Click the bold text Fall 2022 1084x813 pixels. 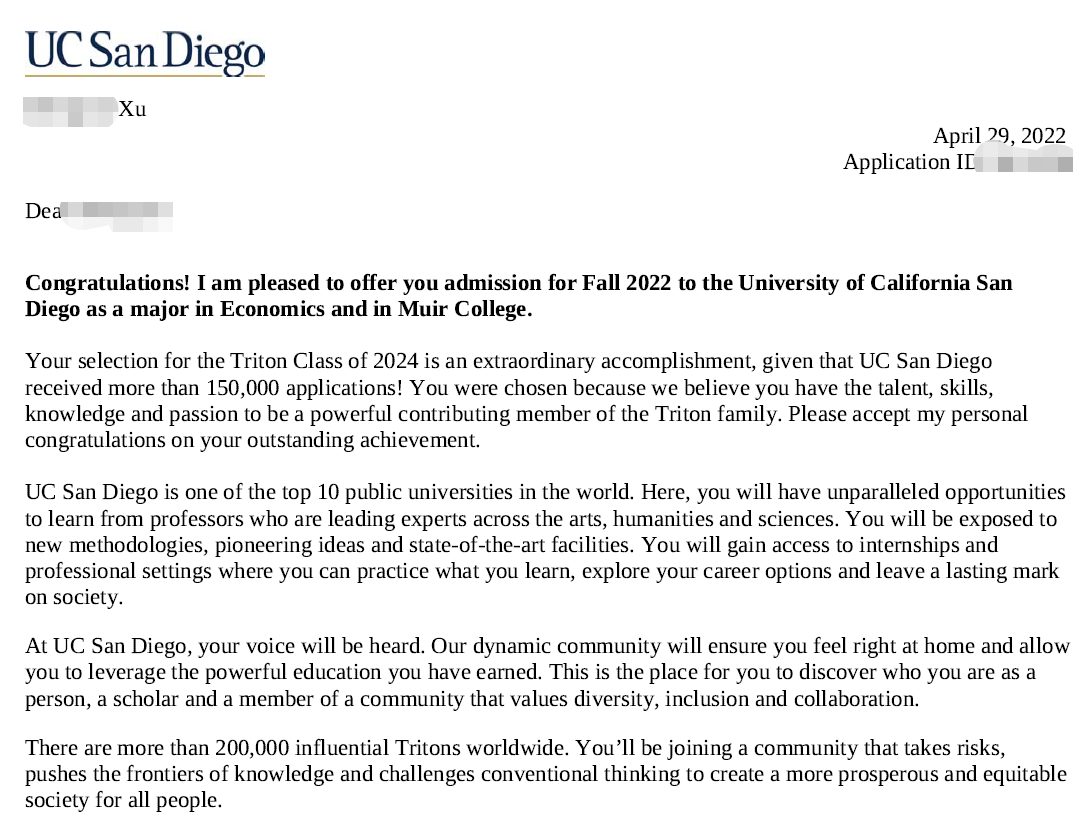pyautogui.click(x=625, y=283)
